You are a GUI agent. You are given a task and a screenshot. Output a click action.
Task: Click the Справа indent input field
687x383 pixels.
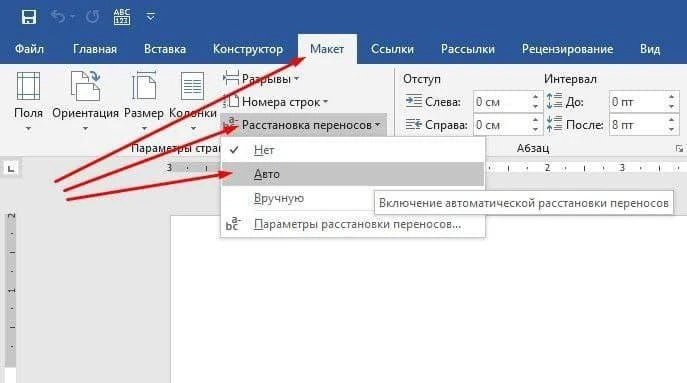(x=502, y=125)
